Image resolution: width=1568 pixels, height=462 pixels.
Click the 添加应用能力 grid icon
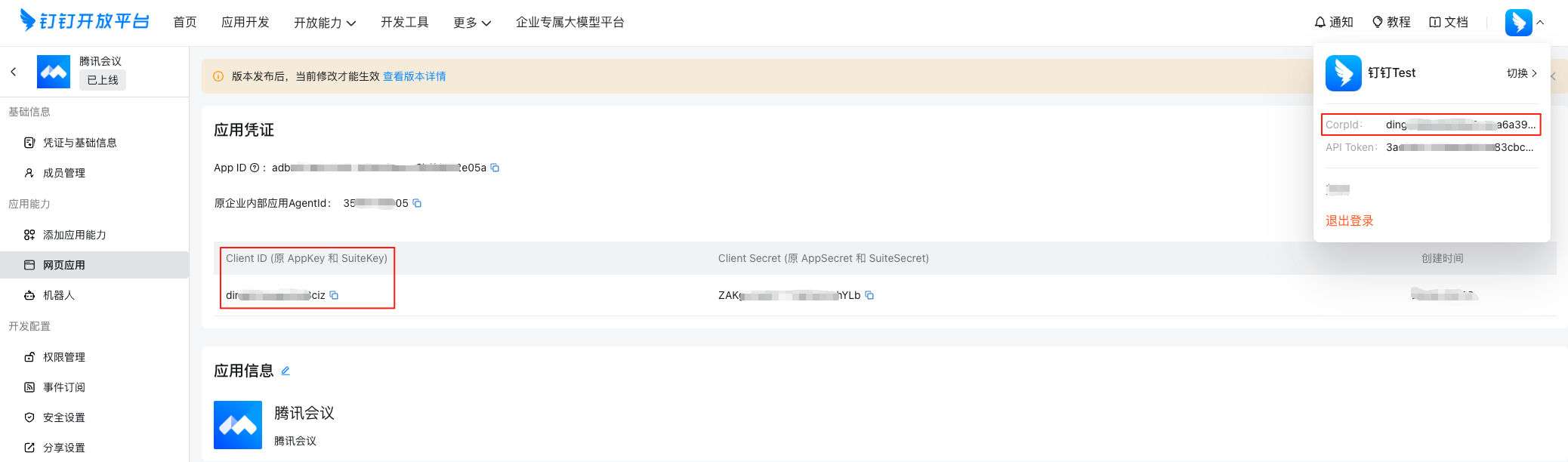pyautogui.click(x=29, y=235)
